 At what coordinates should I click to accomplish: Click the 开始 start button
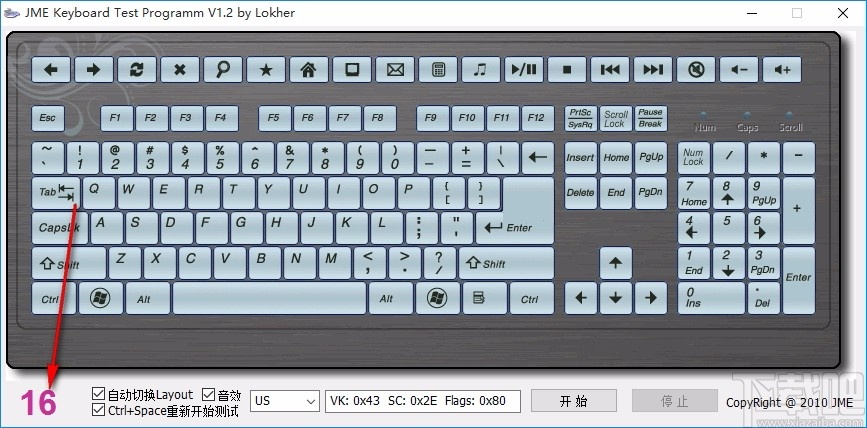click(x=574, y=401)
